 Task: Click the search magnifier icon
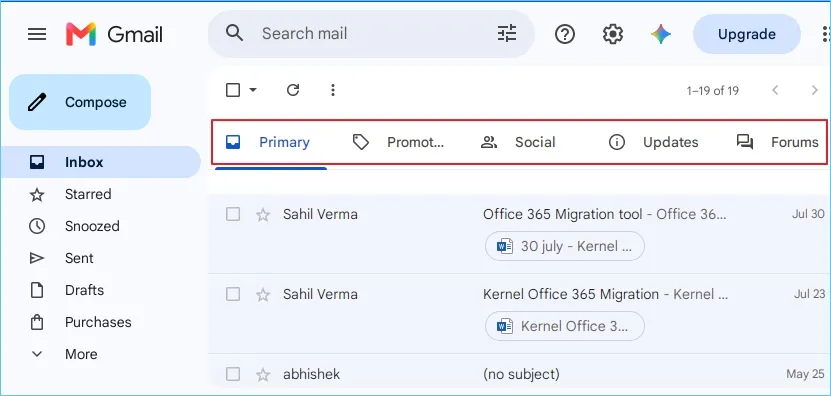[x=234, y=33]
